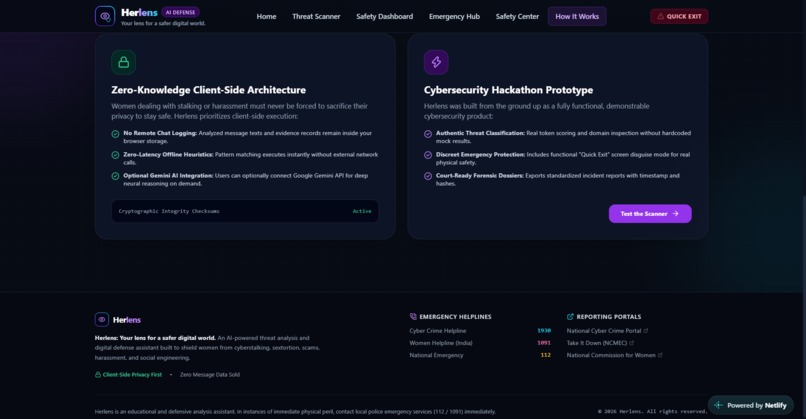Click check icon beside Zero-Latency Offline Heuristics
Screen dimensions: 806x419
tap(115, 155)
